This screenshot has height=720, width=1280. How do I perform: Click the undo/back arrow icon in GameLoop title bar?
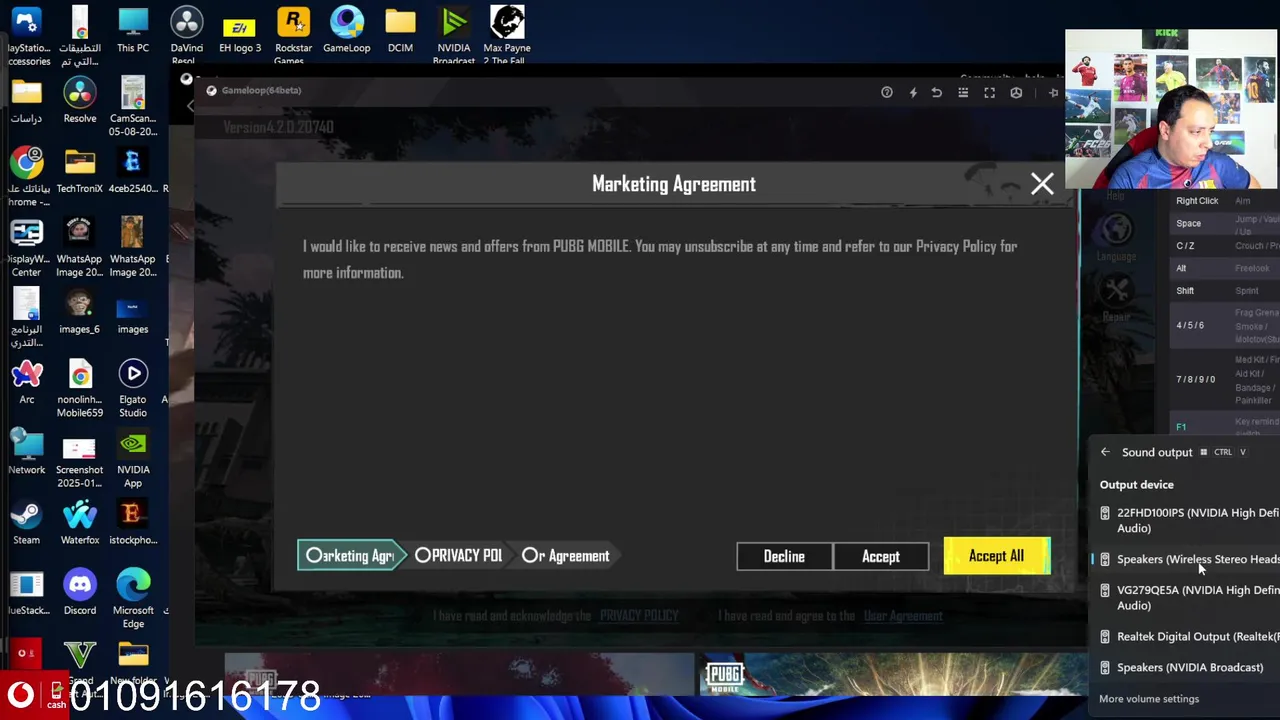[937, 92]
